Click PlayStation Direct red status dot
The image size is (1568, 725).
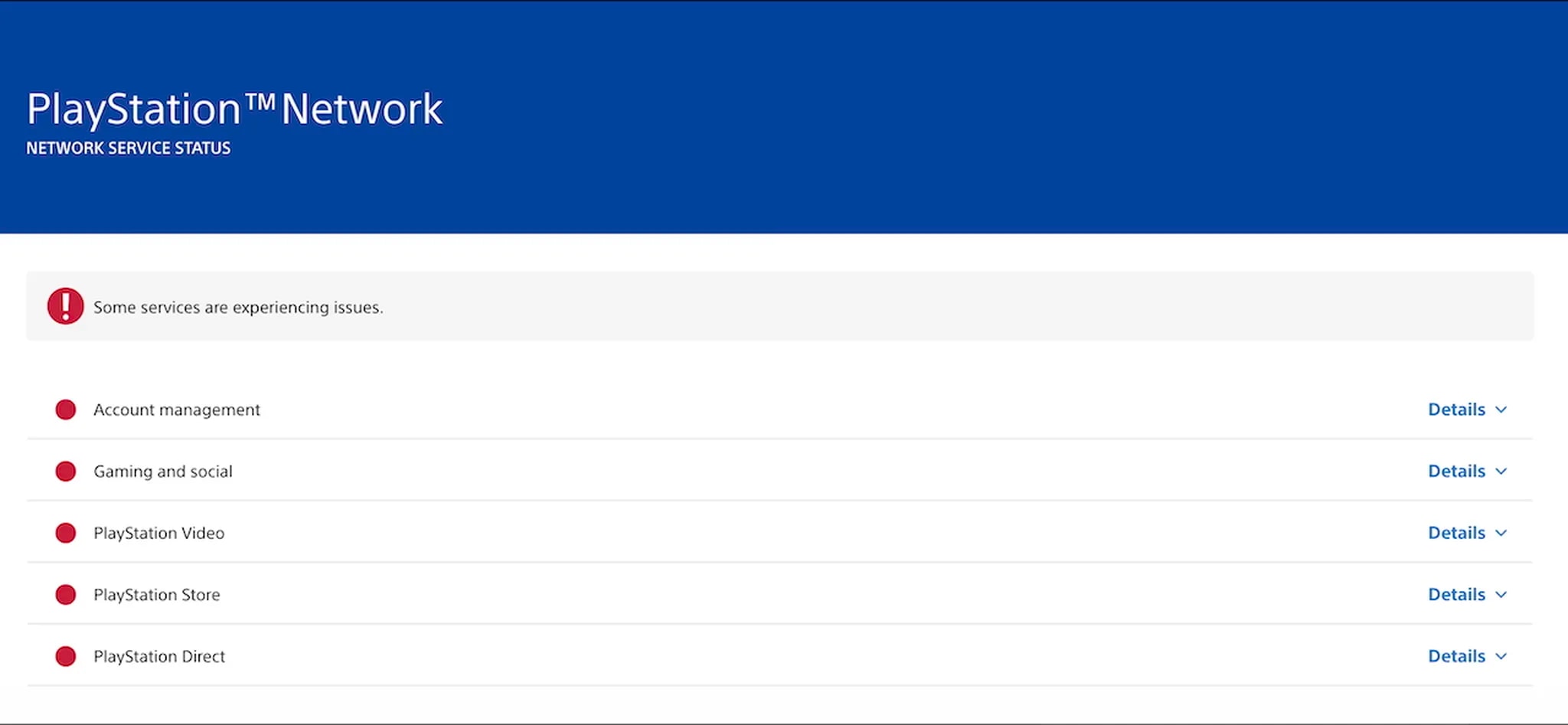pyautogui.click(x=66, y=656)
